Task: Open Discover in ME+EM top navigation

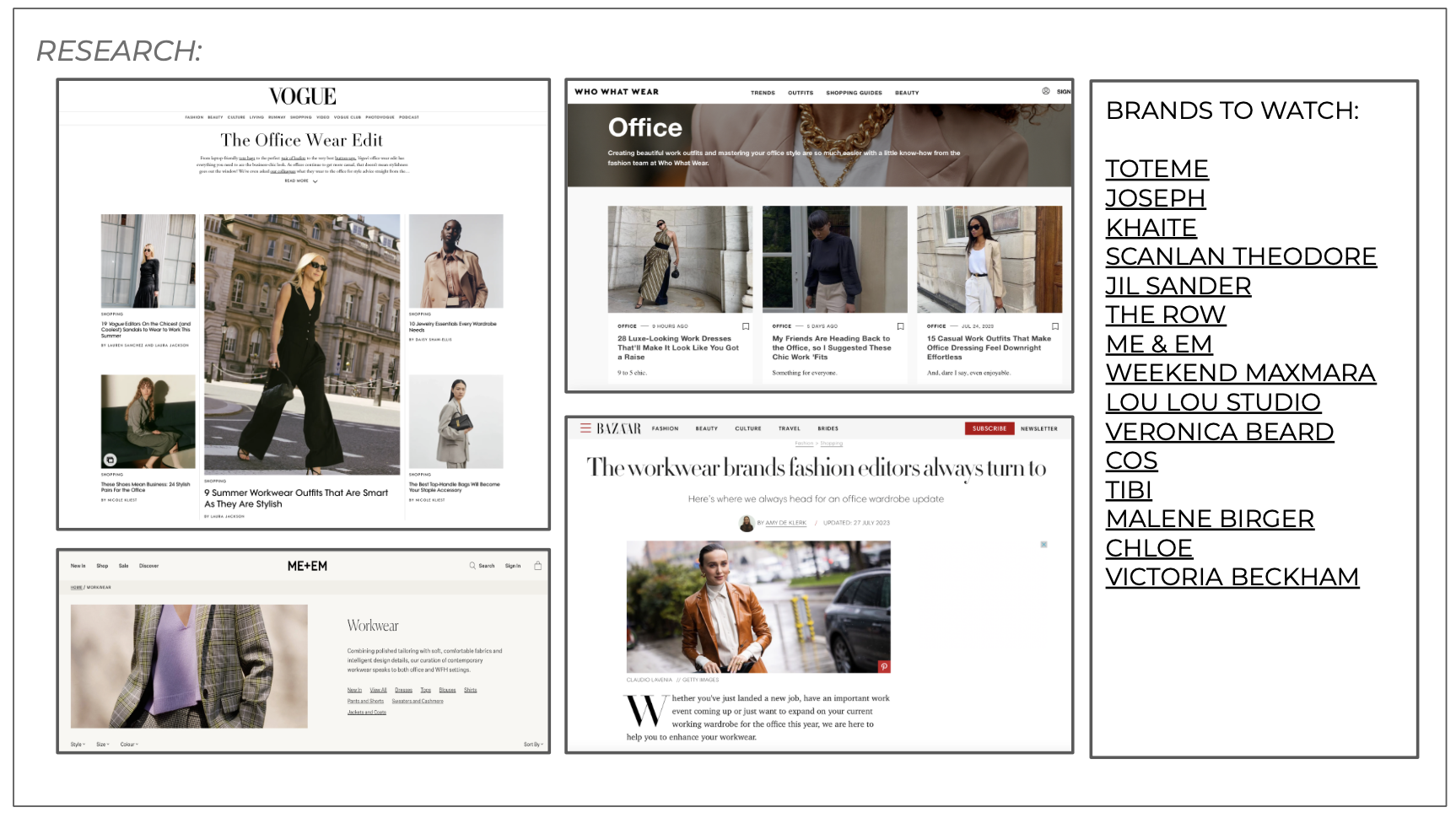Action: (148, 566)
